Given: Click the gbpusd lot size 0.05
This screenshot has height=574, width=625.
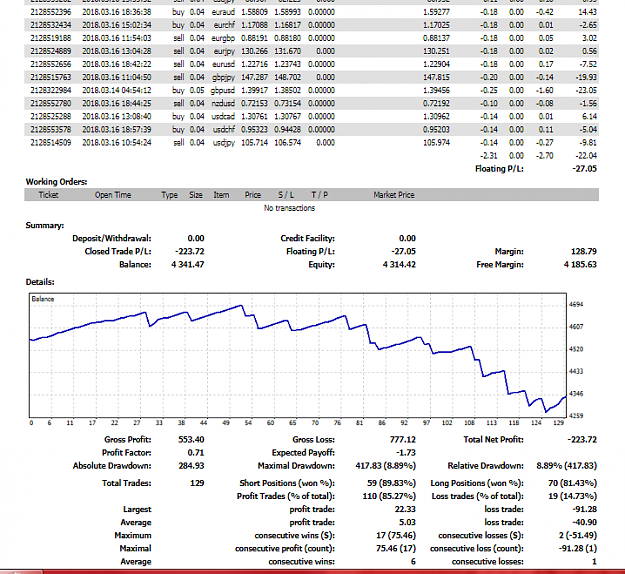Looking at the screenshot, I should pyautogui.click(x=197, y=90).
